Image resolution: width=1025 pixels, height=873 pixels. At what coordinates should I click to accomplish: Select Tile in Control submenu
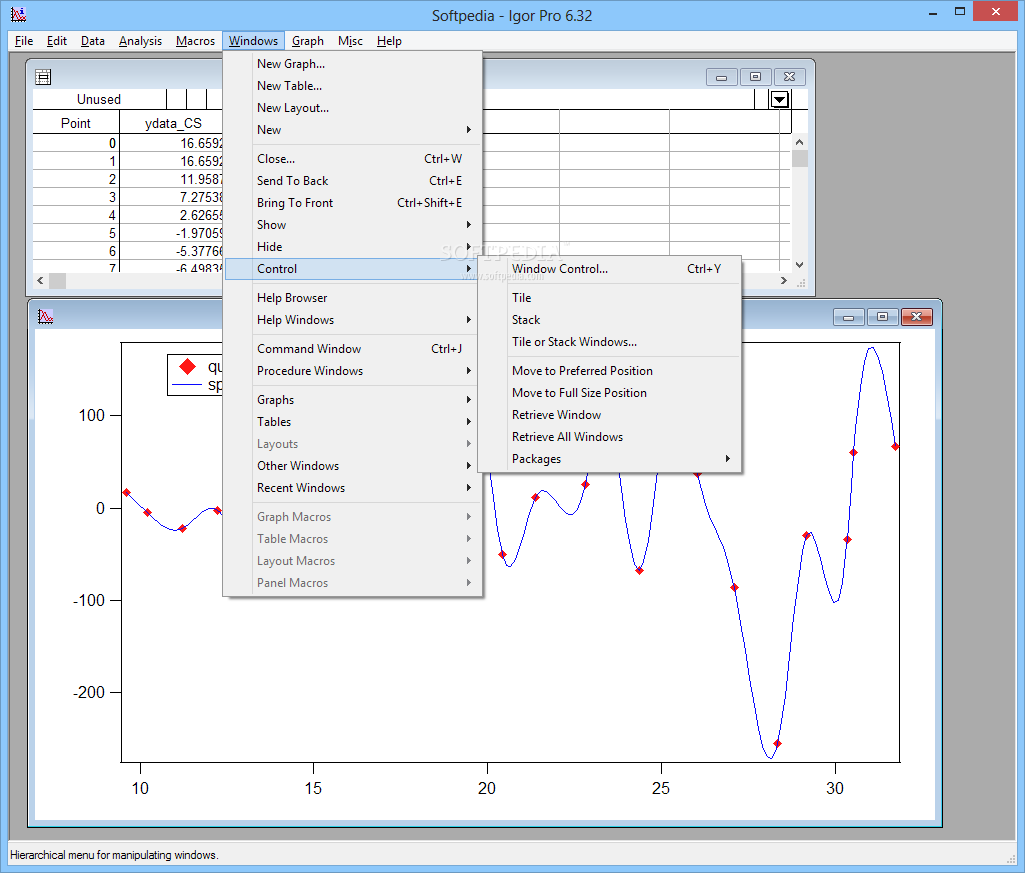click(610, 298)
